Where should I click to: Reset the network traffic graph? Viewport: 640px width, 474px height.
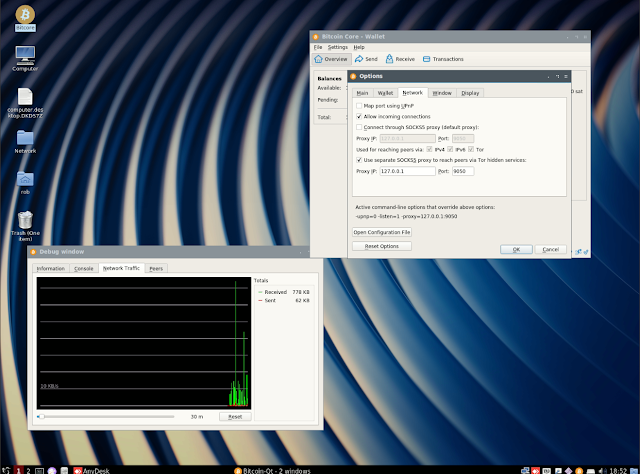click(235, 417)
